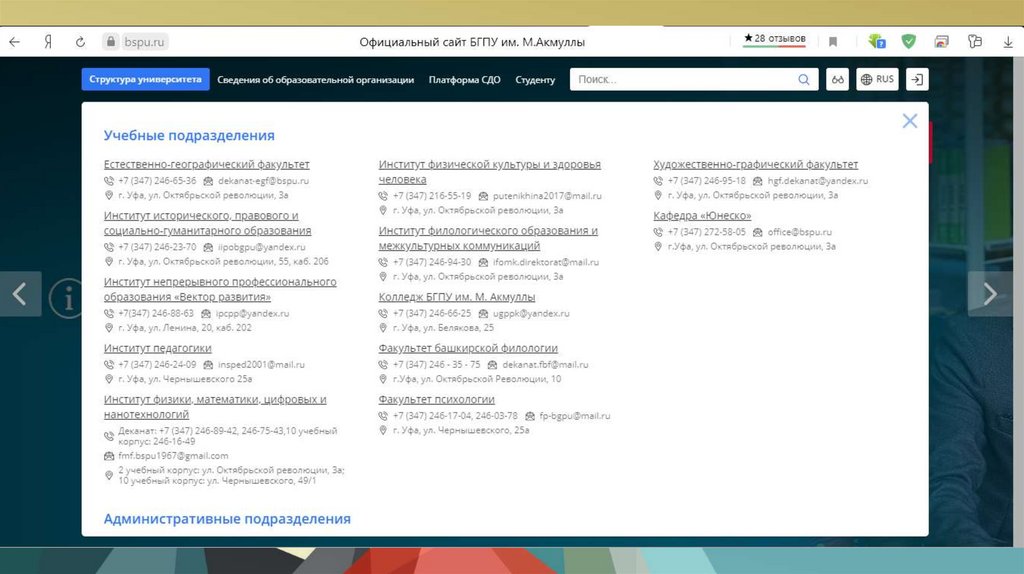Image resolution: width=1024 pixels, height=574 pixels.
Task: Go to previous slide with left arrow
Action: click(x=20, y=294)
